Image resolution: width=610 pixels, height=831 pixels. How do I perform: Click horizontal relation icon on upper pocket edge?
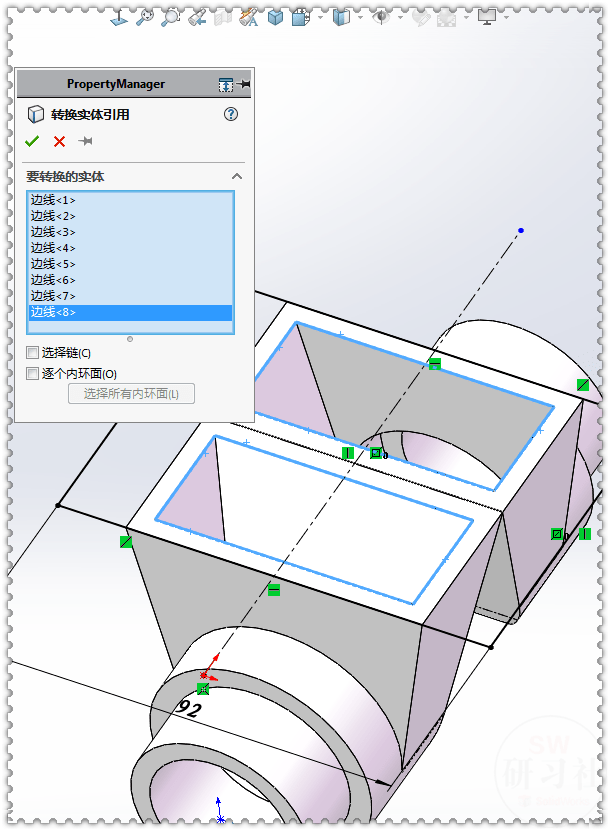click(x=435, y=364)
